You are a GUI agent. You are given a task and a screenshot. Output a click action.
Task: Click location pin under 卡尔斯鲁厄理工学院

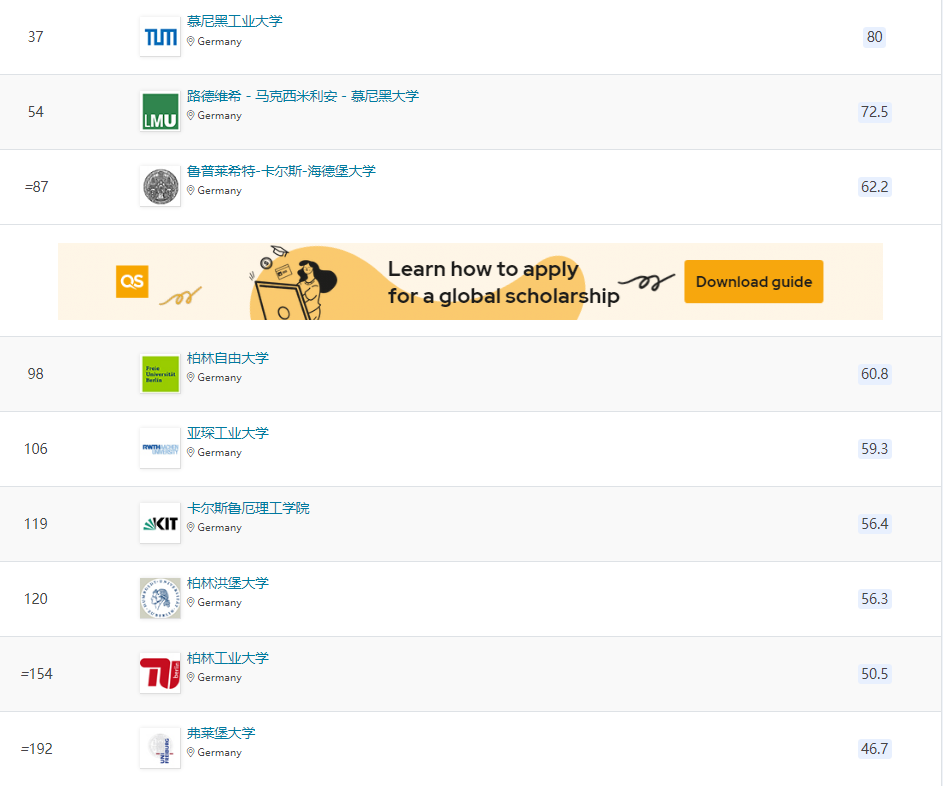191,527
